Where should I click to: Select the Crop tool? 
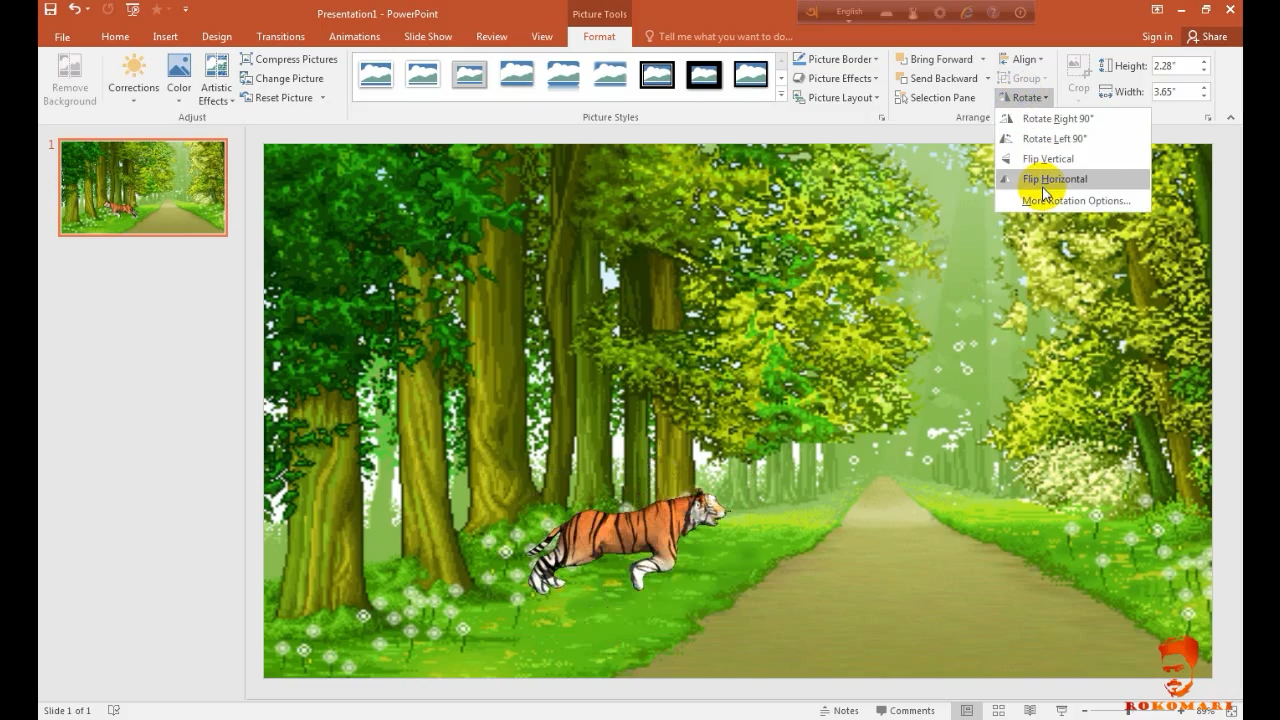1078,76
